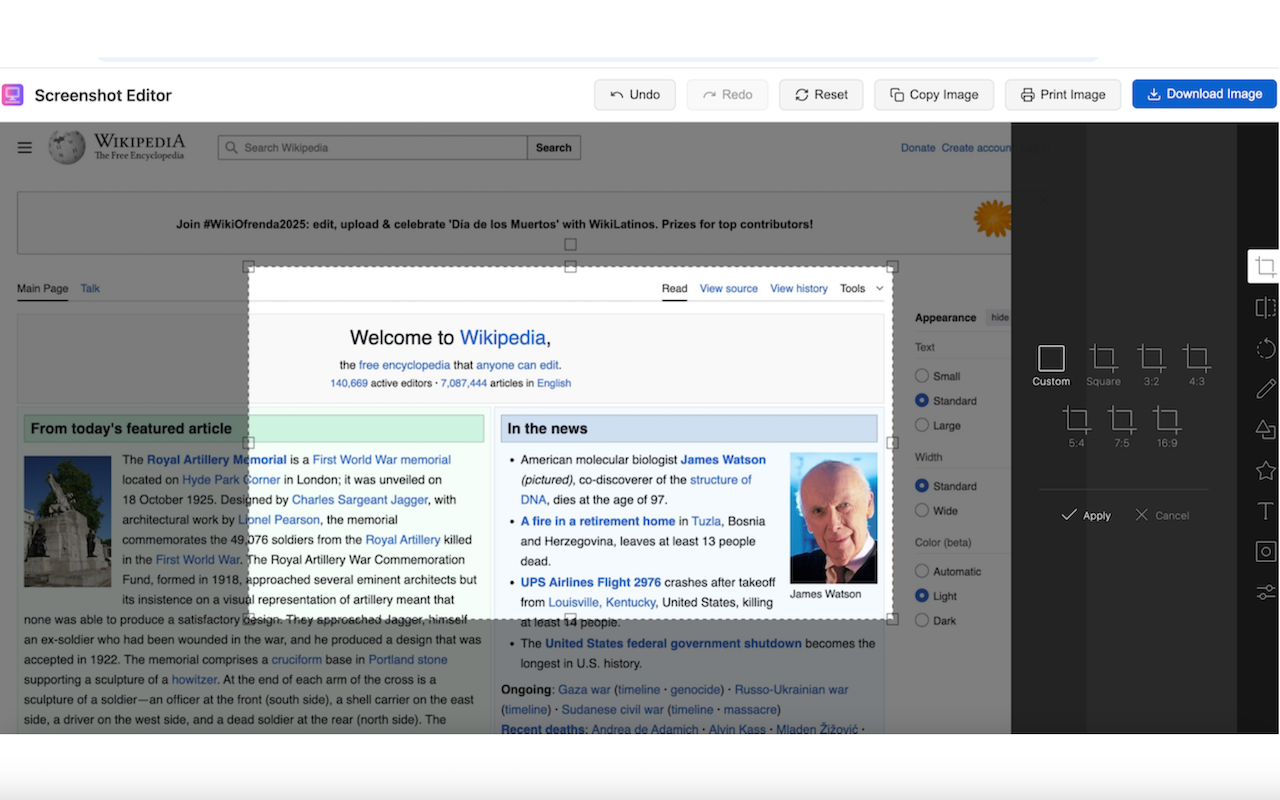Apply the crop selection
Image resolution: width=1280 pixels, height=800 pixels.
(1086, 515)
